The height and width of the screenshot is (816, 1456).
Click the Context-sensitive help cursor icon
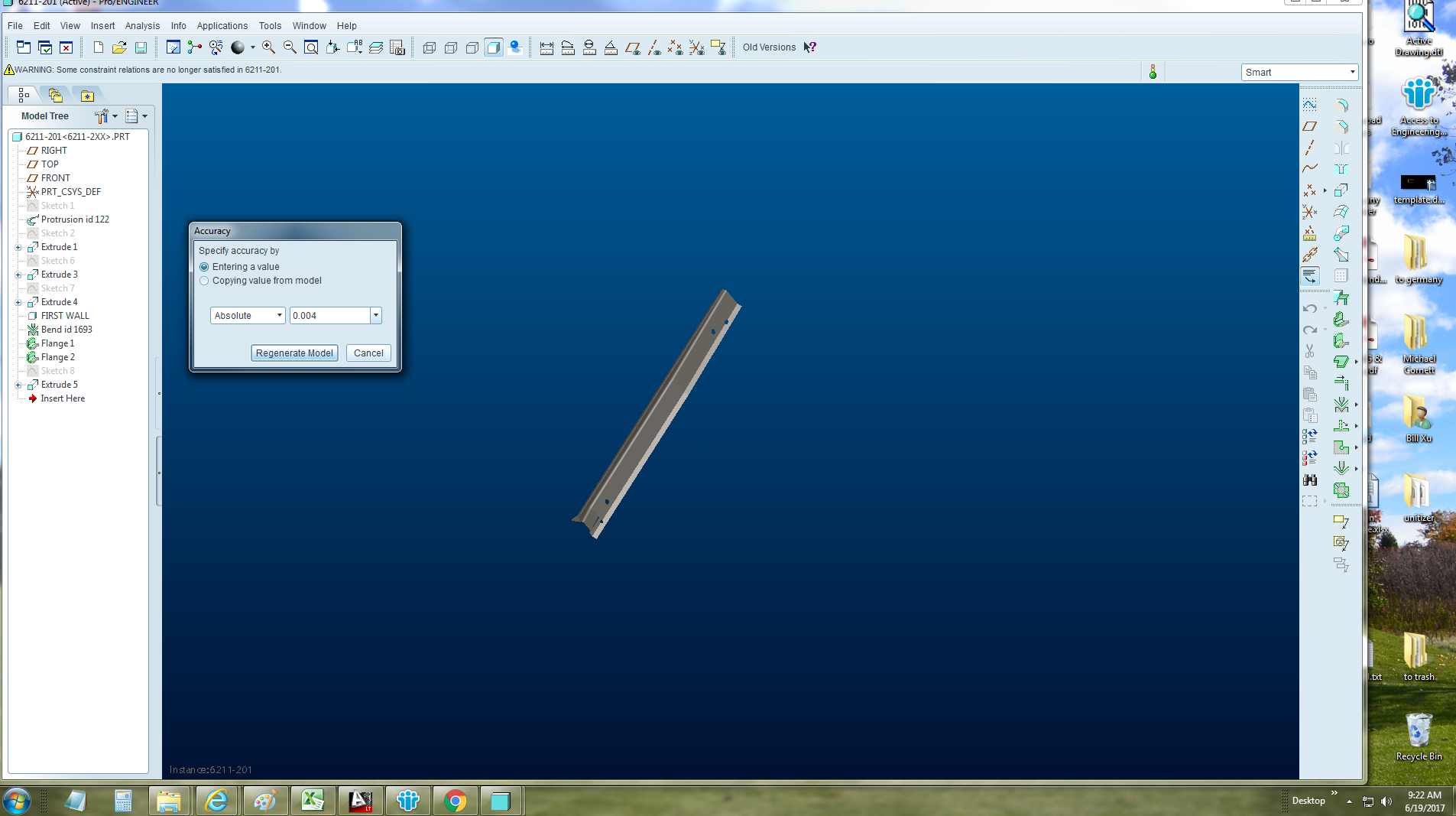[x=810, y=47]
